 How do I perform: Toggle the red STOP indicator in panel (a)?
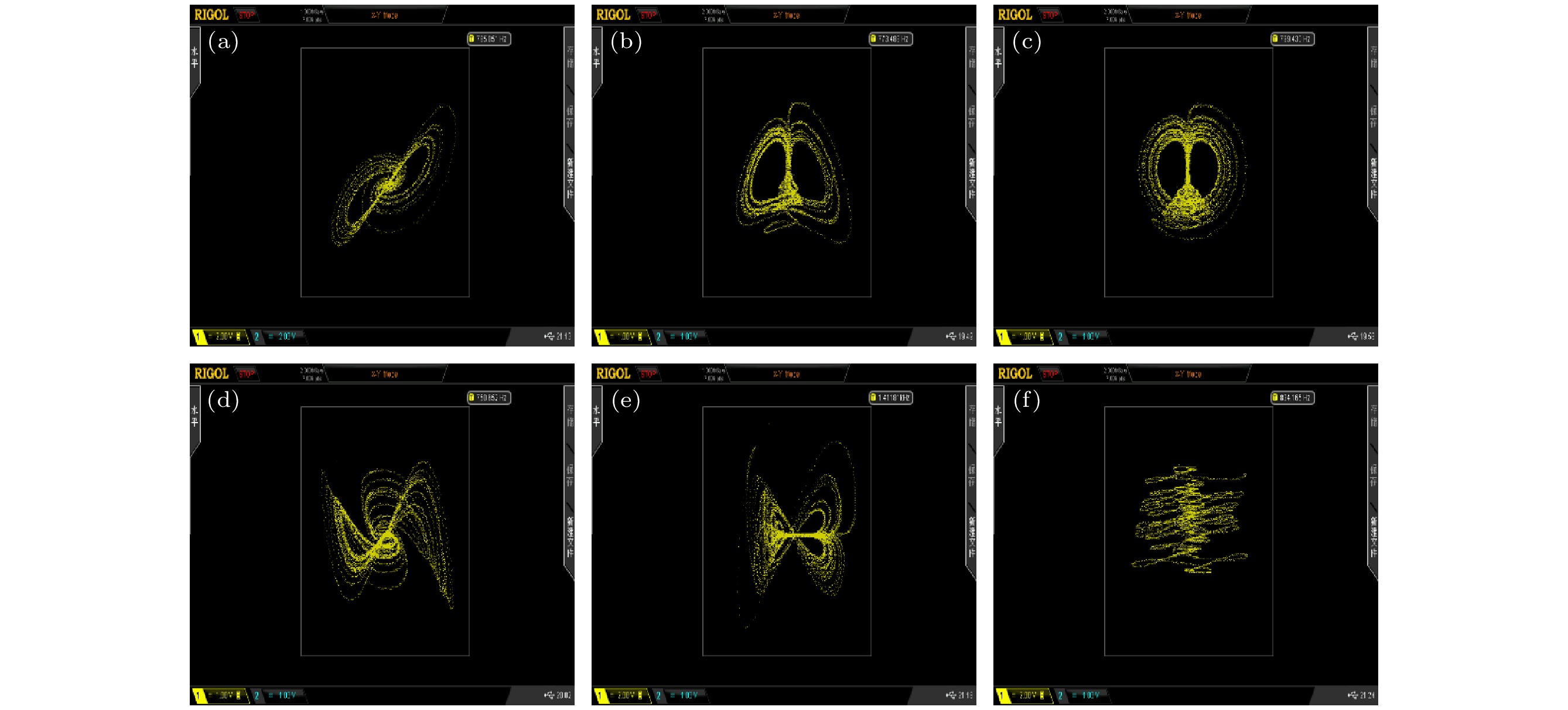[247, 15]
